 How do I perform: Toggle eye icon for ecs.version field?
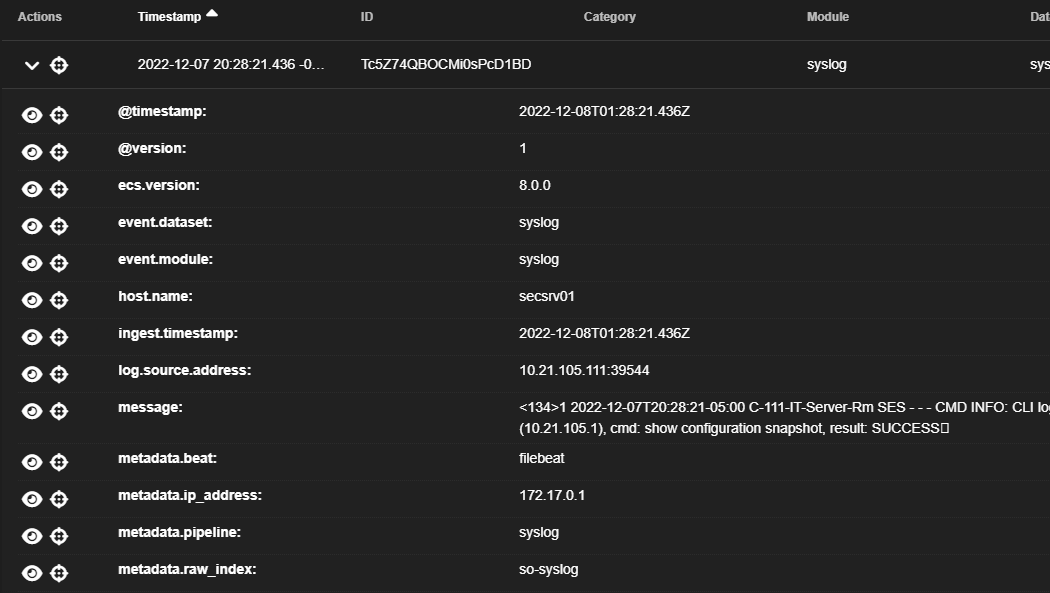31,189
